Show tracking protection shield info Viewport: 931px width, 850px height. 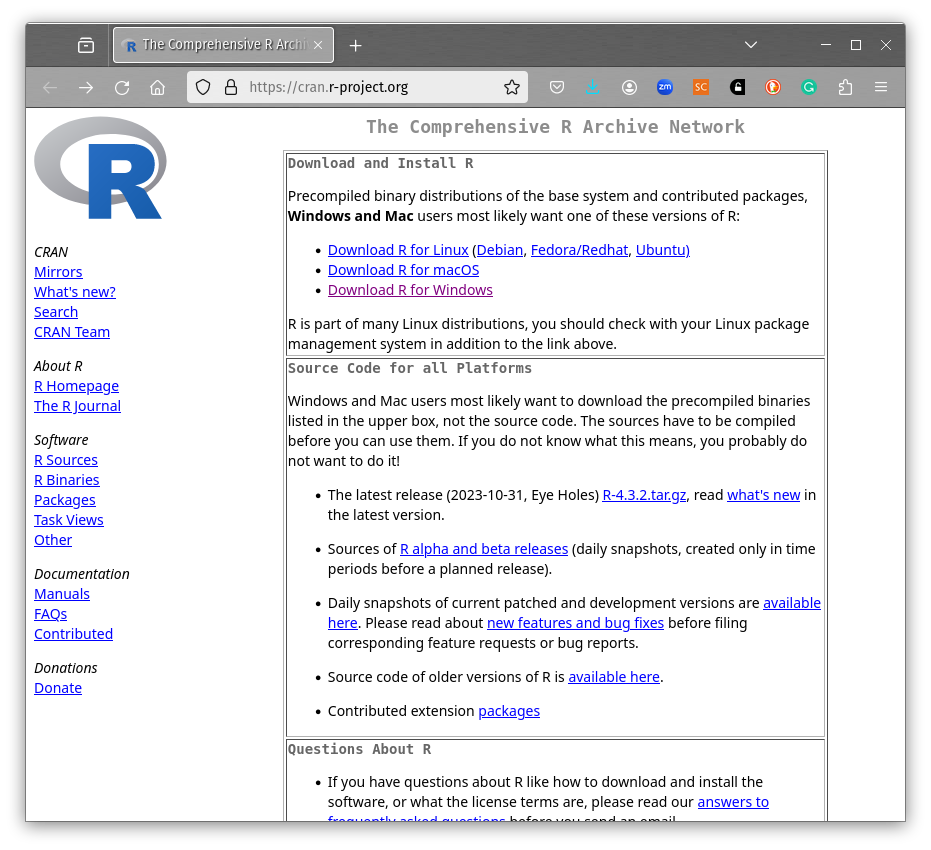[x=203, y=88]
